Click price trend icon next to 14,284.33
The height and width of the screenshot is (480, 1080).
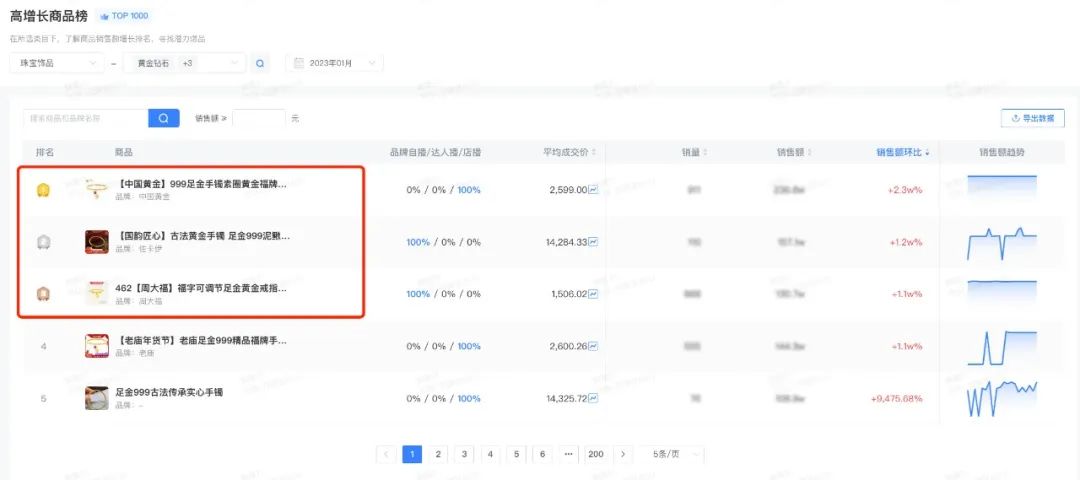(x=593, y=242)
